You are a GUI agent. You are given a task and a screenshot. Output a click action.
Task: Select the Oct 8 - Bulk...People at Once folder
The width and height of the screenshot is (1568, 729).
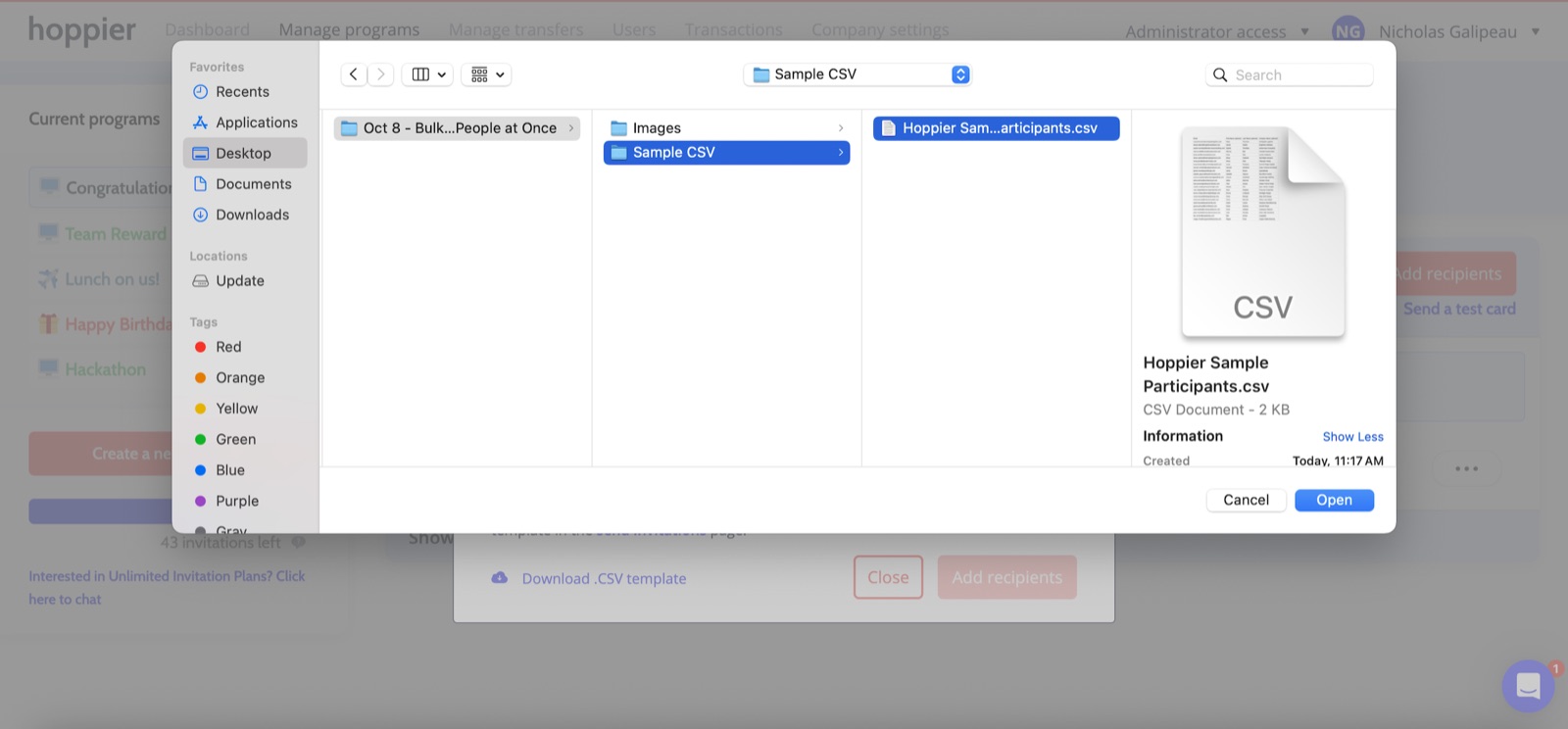click(458, 128)
